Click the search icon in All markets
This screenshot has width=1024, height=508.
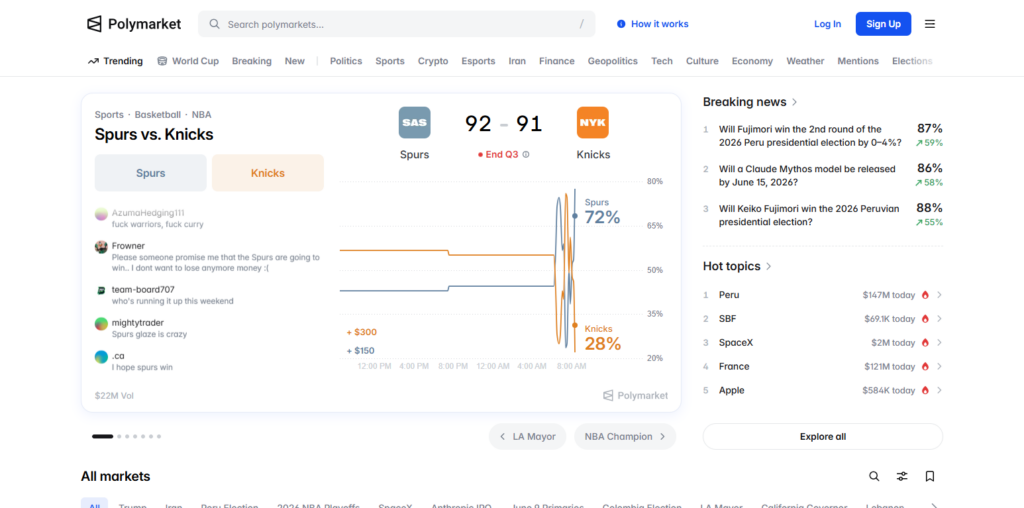[874, 477]
